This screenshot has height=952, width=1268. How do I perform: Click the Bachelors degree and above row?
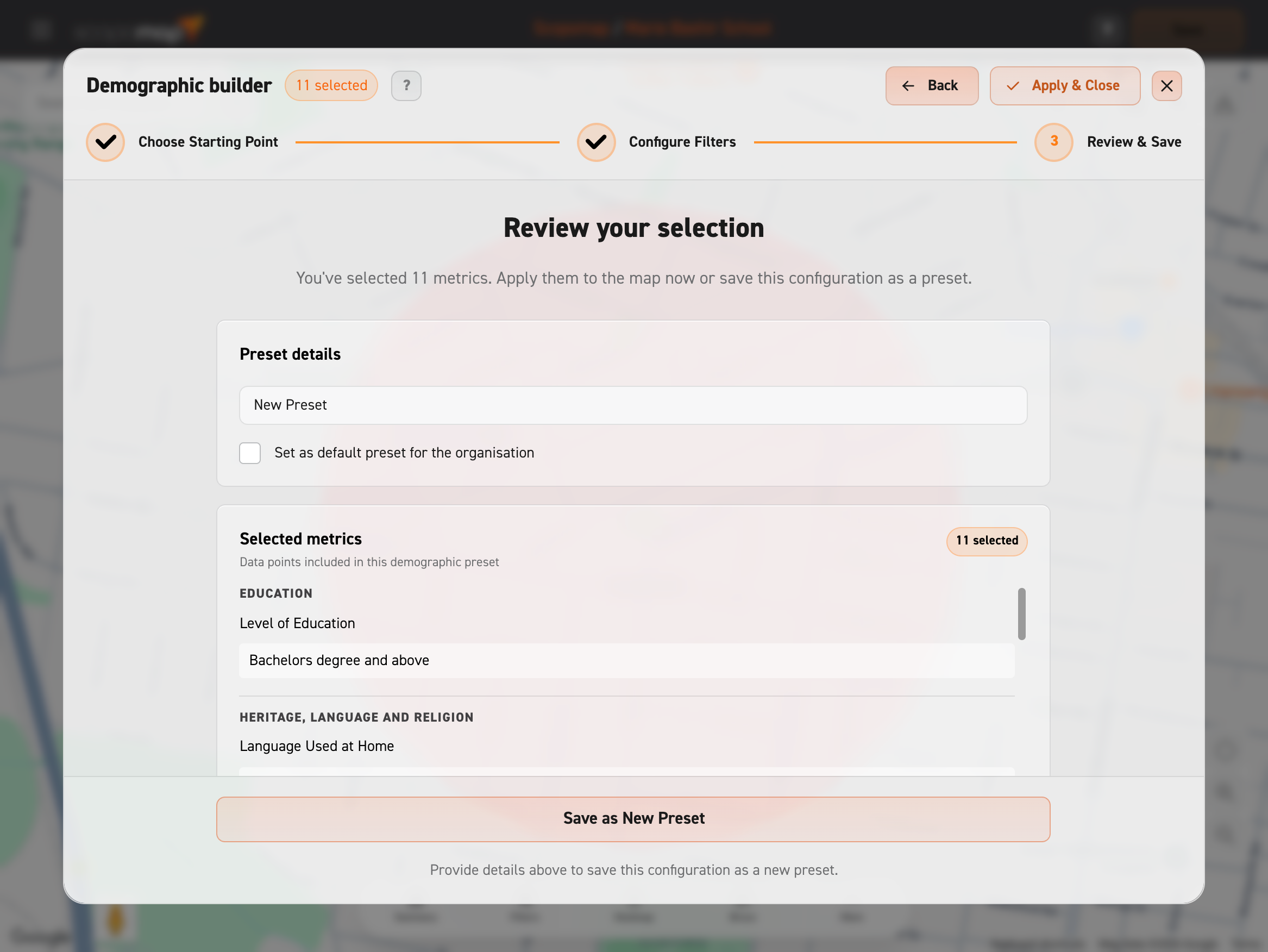(x=626, y=660)
